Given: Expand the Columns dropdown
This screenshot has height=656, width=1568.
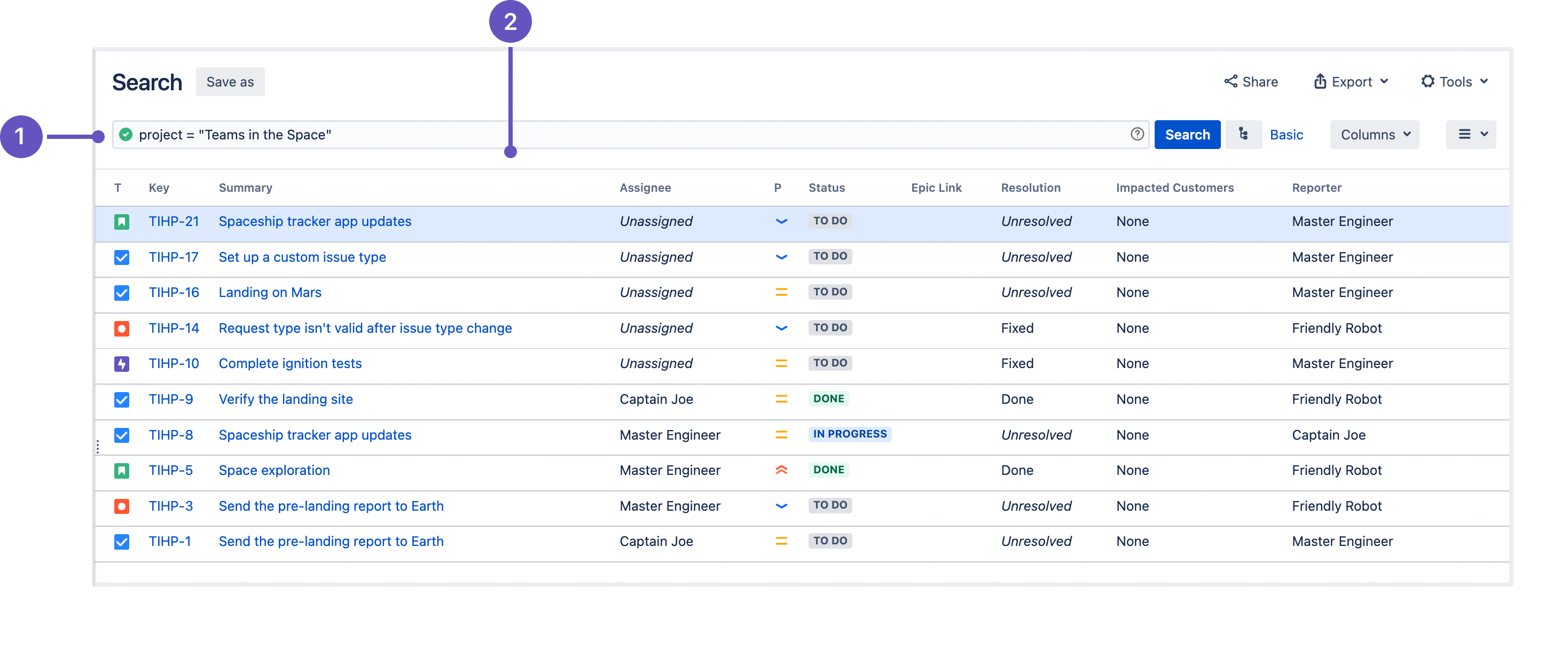Looking at the screenshot, I should pyautogui.click(x=1374, y=134).
